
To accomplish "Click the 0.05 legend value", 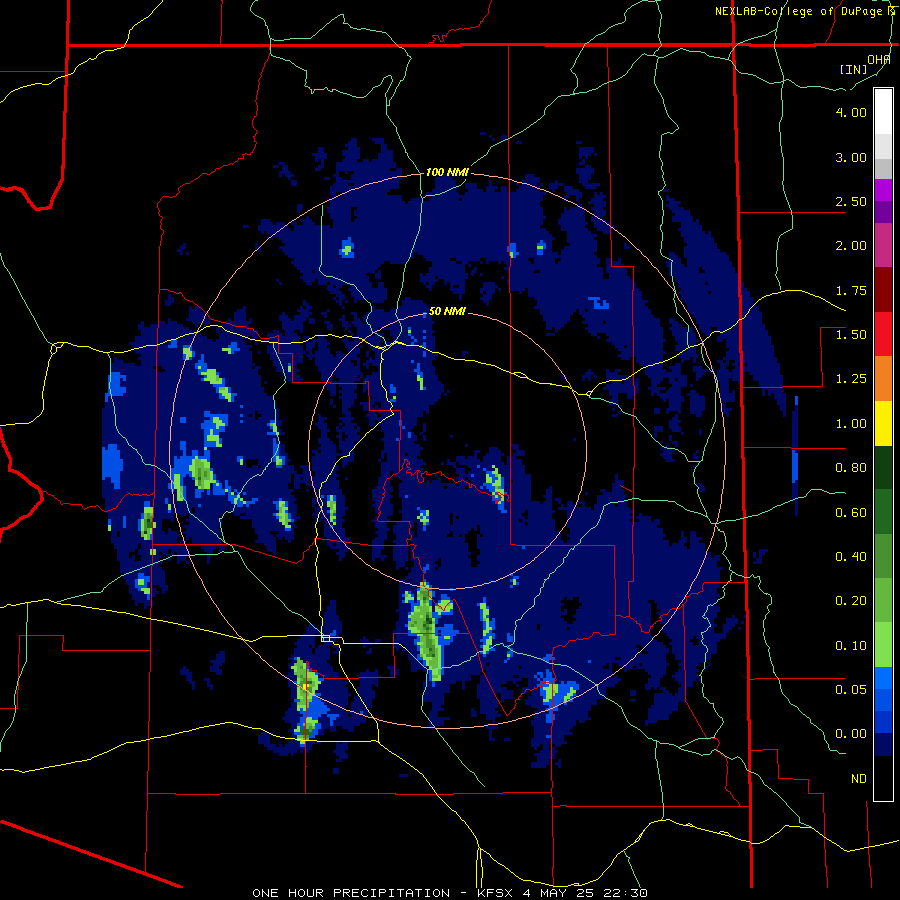I will click(x=851, y=690).
